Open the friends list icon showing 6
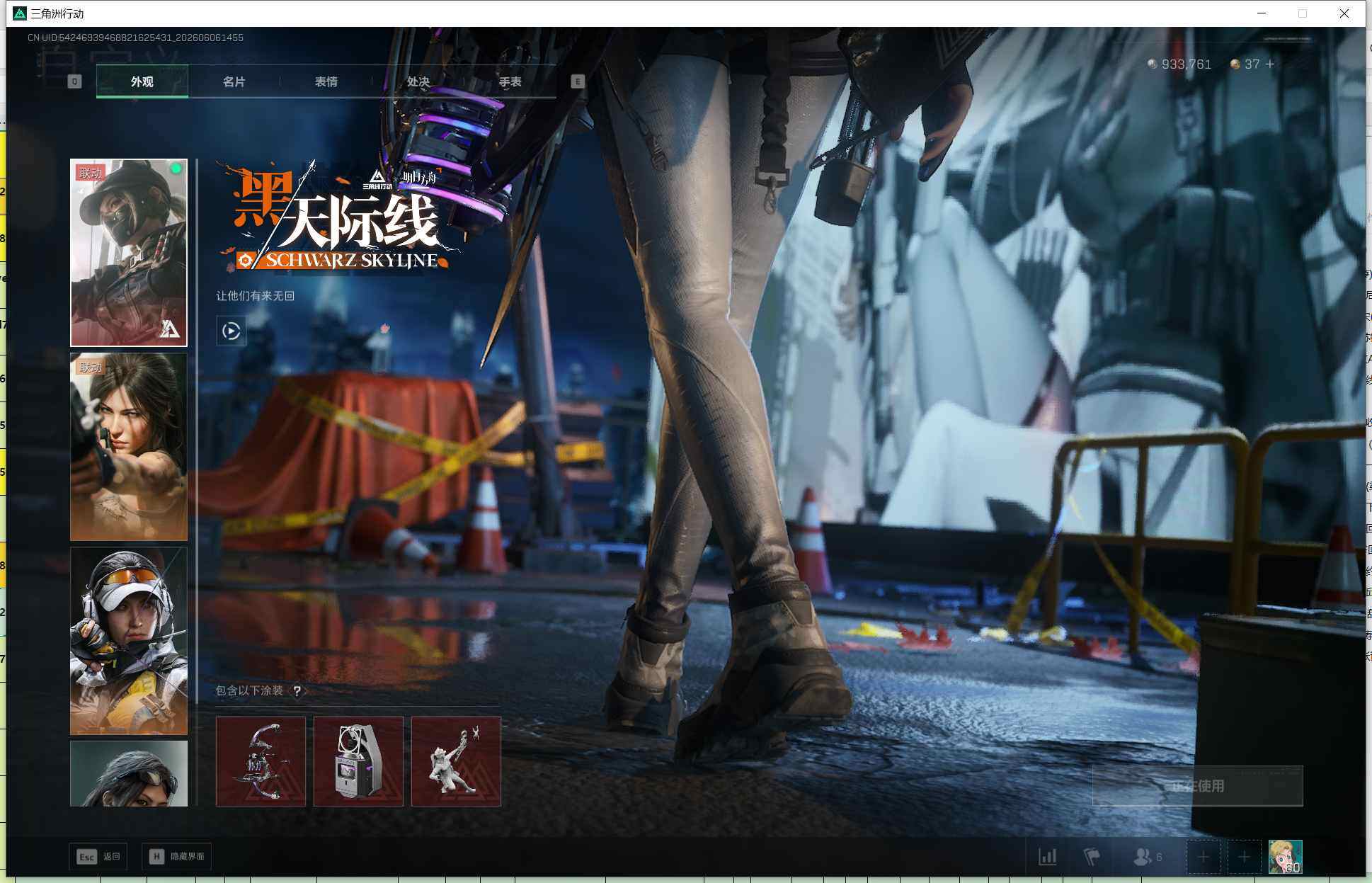The image size is (1372, 883). tap(1148, 857)
